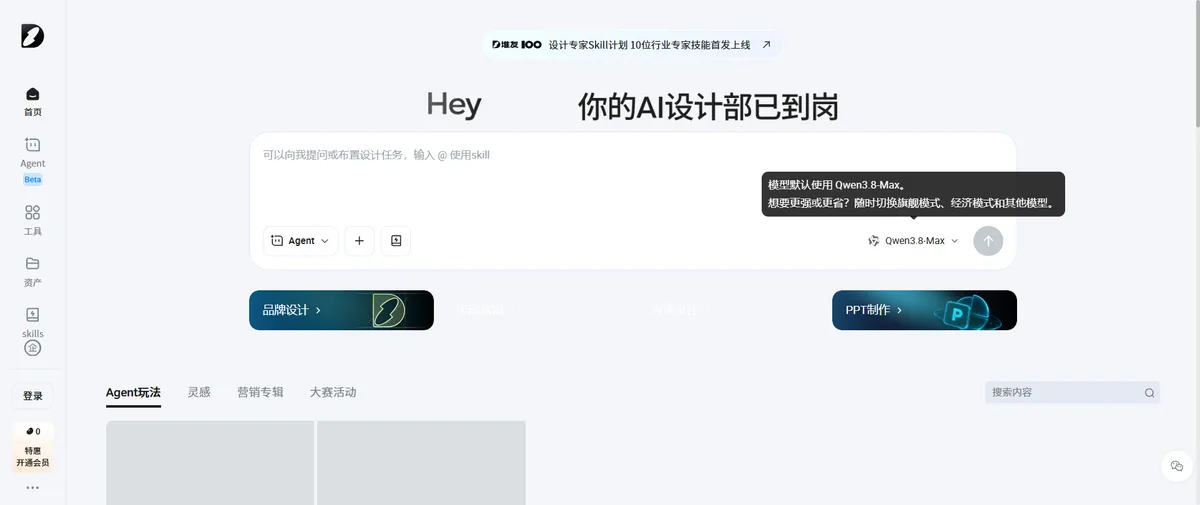Click the app logo in the sidebar
Image resolution: width=1200 pixels, height=505 pixels.
(x=32, y=36)
